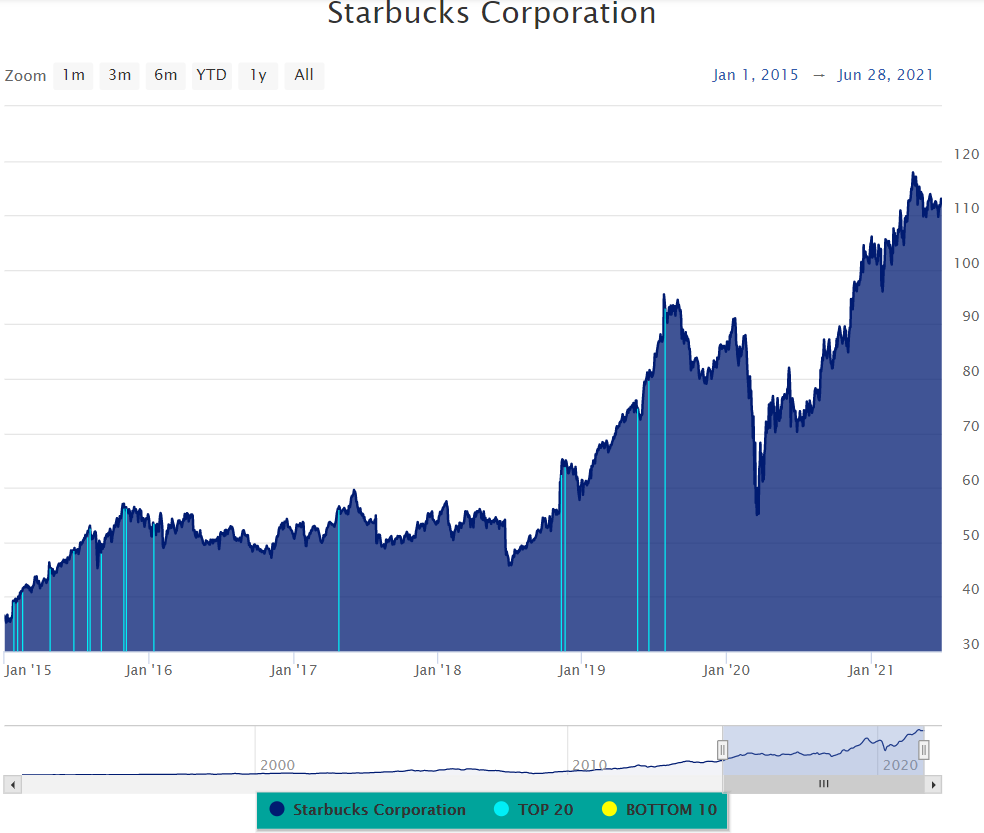984x833 pixels.
Task: Click the yellow BOTTOM 10 legend marker
Action: pyautogui.click(x=609, y=809)
